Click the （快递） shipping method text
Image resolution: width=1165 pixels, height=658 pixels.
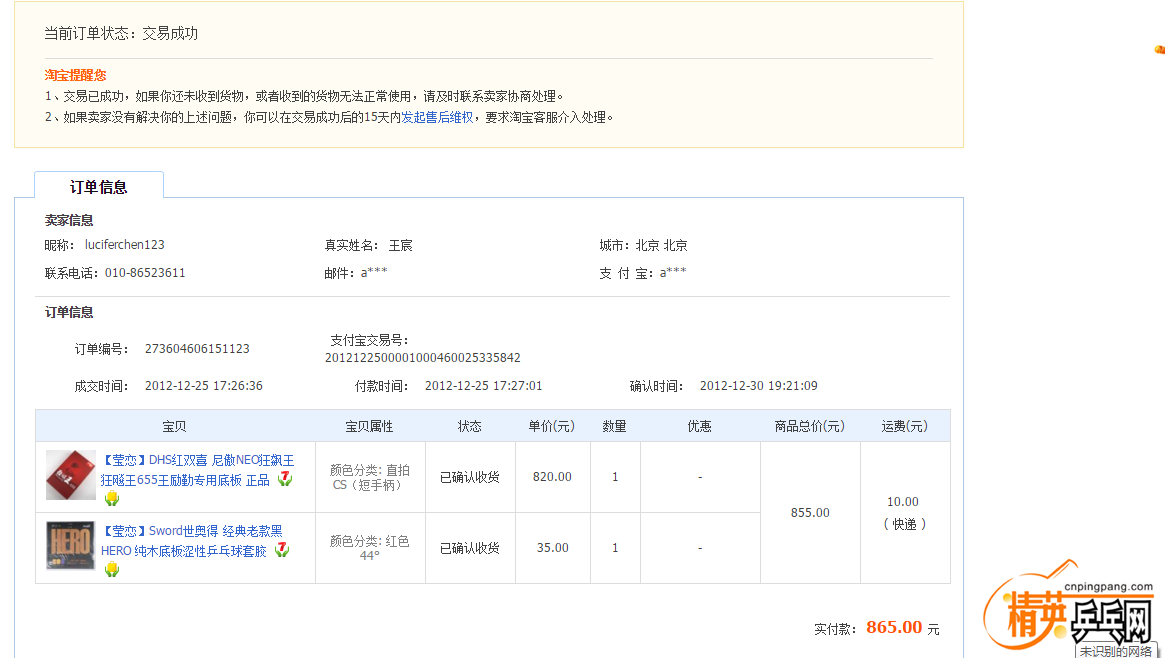click(x=904, y=524)
